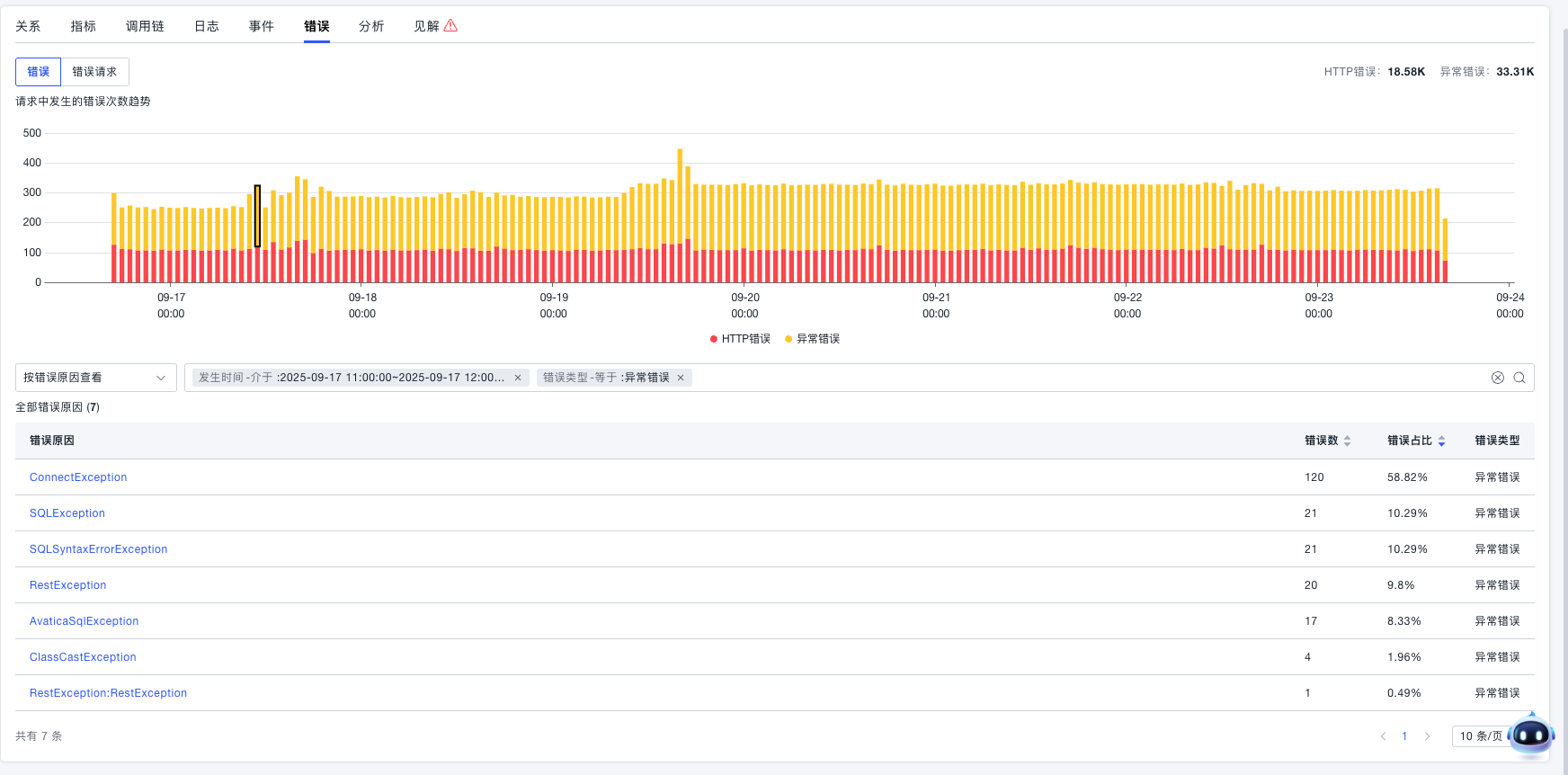Viewport: 1568px width, 775px height.
Task: Open the ConnectException error details
Action: [78, 477]
